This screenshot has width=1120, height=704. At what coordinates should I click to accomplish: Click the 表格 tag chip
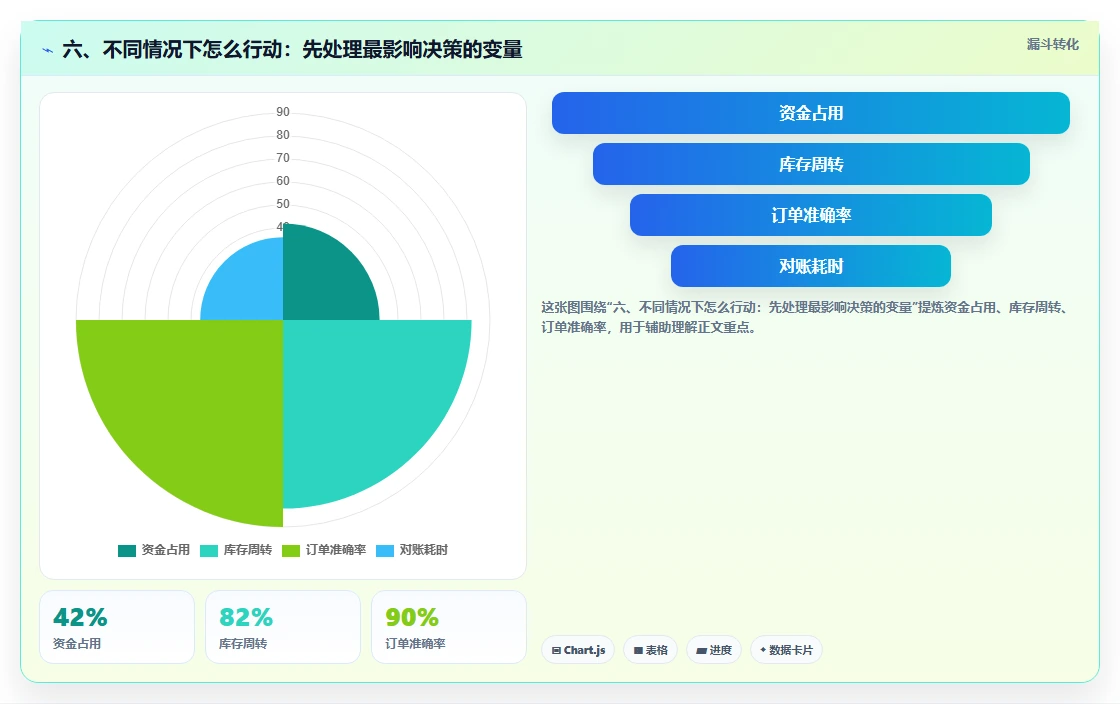pos(651,650)
